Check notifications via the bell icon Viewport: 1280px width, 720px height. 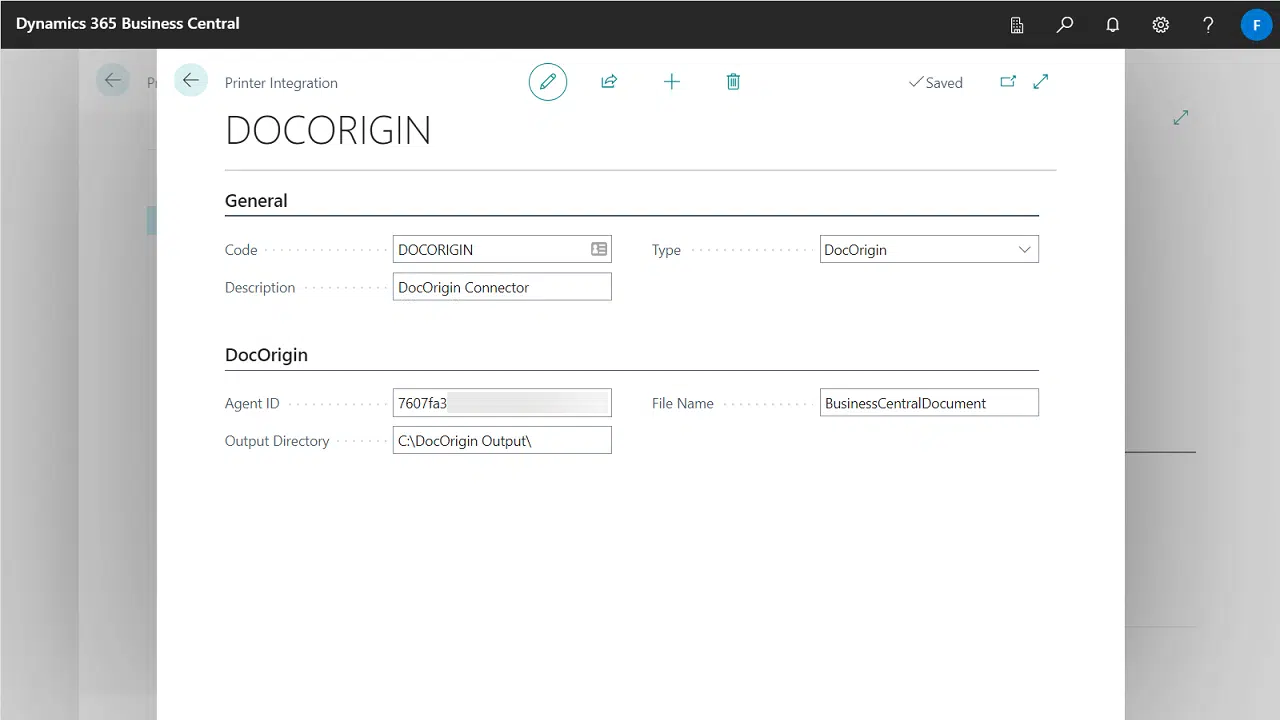tap(1112, 24)
